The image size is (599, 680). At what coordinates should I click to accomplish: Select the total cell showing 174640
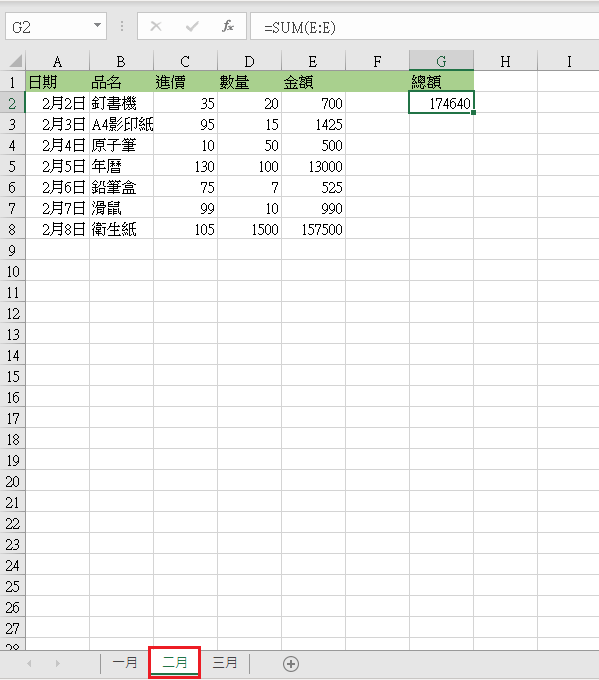[x=441, y=103]
